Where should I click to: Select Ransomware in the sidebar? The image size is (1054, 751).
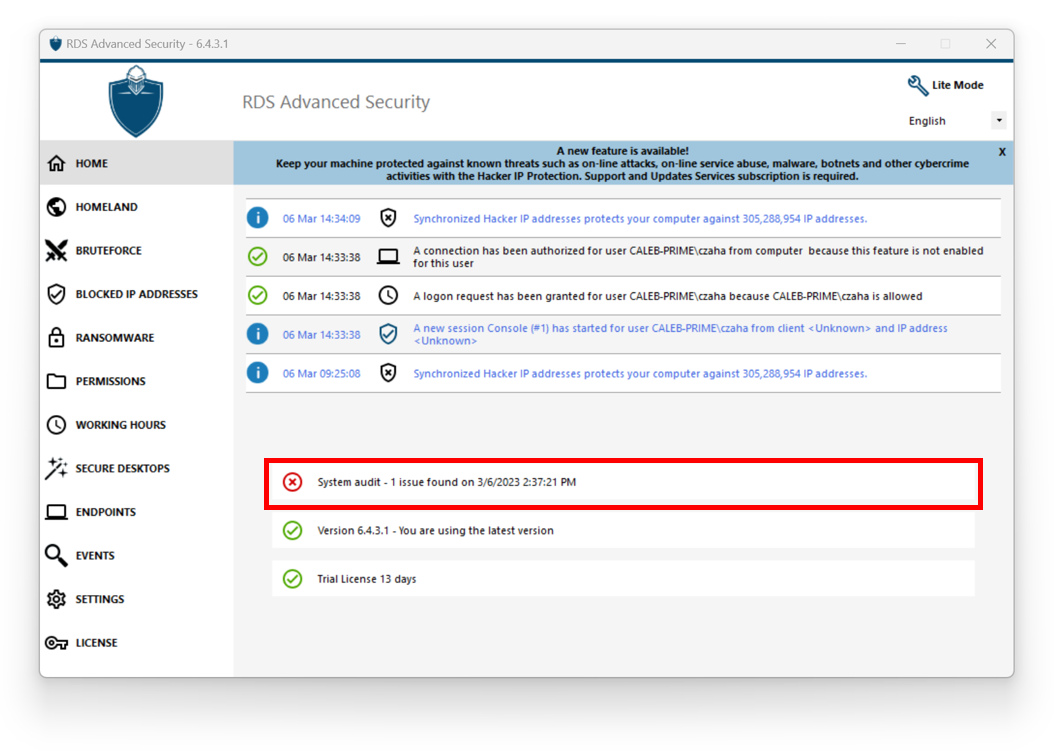[136, 338]
